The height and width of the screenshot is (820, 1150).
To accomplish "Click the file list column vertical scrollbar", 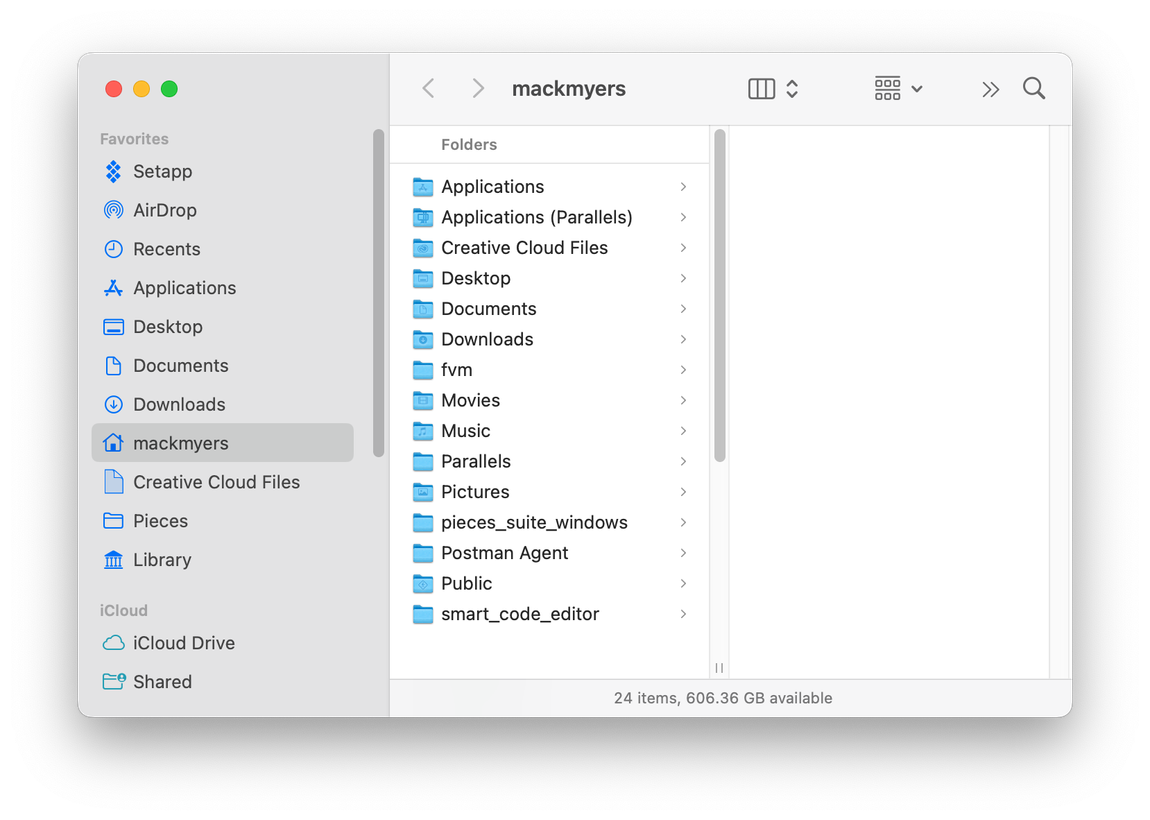I will tap(719, 300).
